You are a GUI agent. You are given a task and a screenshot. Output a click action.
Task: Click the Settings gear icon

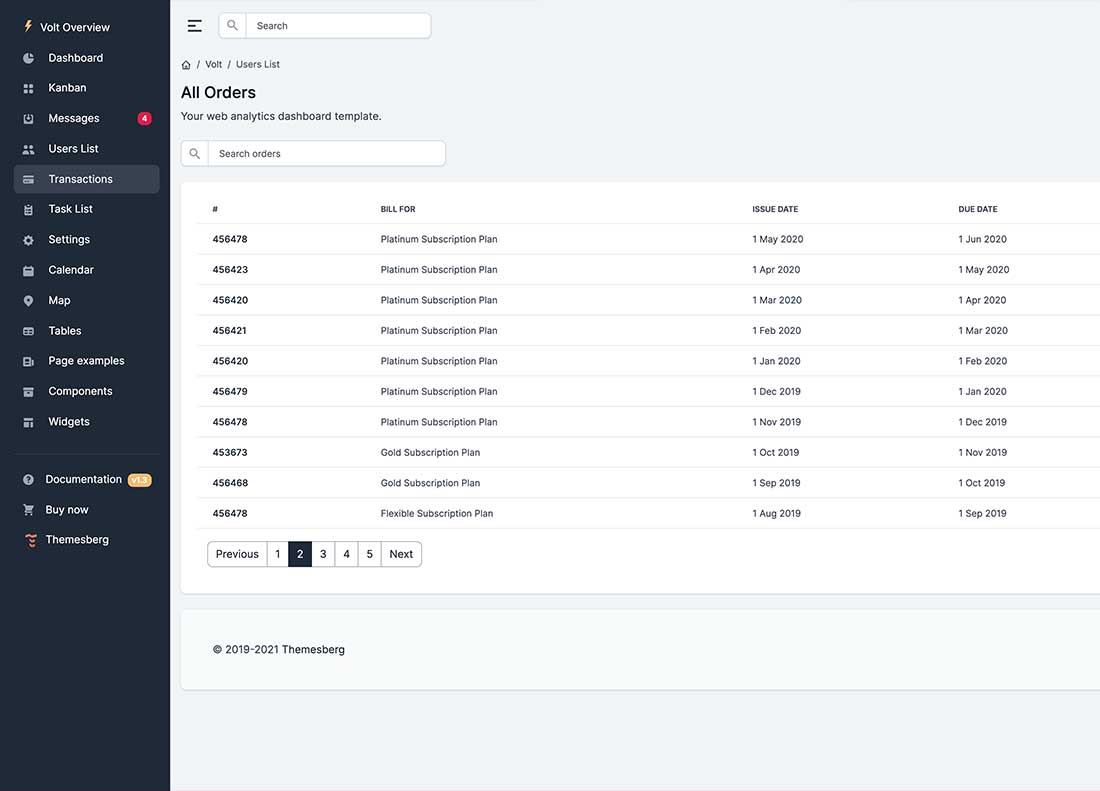click(x=27, y=239)
